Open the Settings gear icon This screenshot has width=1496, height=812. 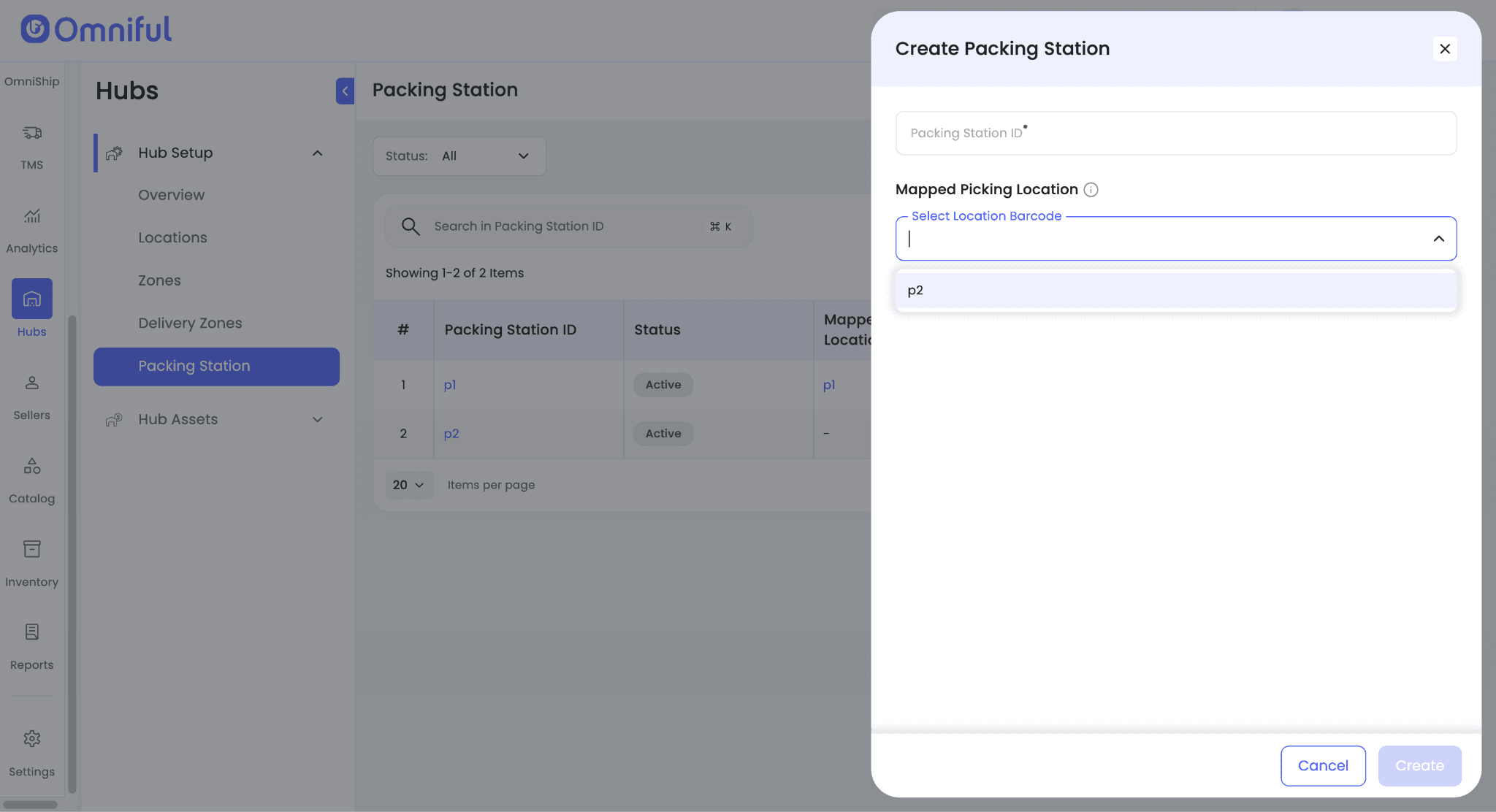(31, 739)
